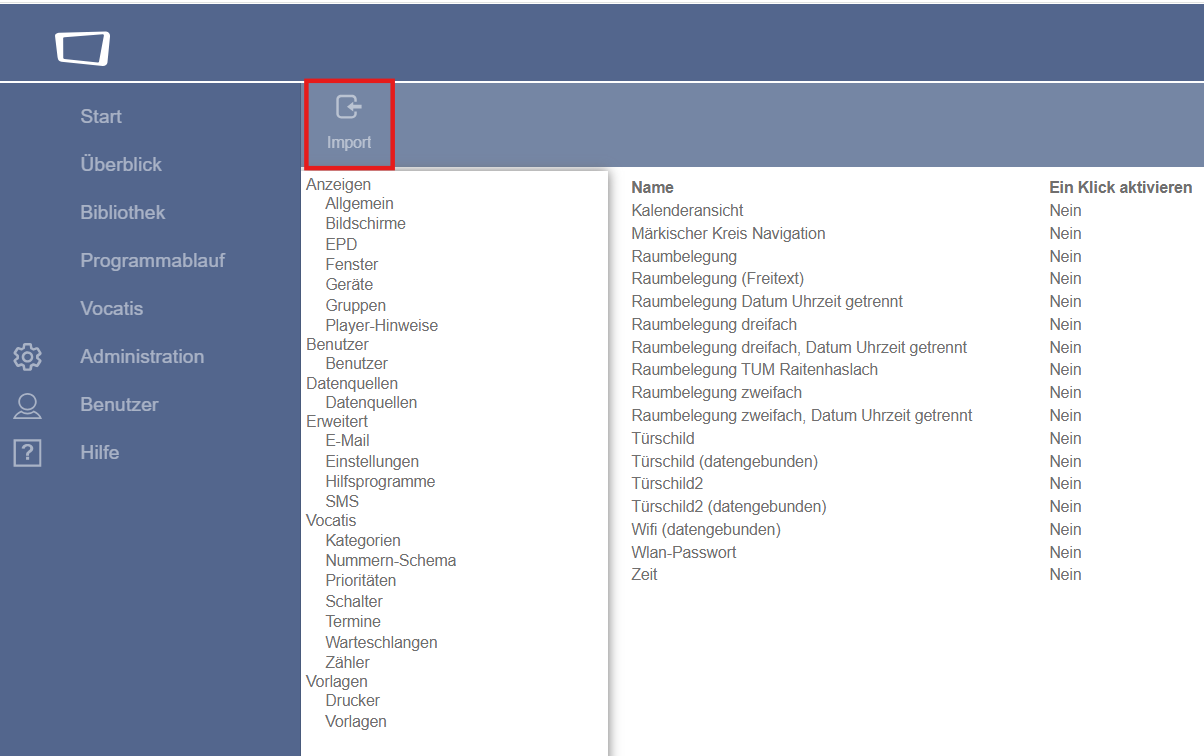
Task: Select Hilfsprogramme in the tree
Action: click(x=380, y=481)
